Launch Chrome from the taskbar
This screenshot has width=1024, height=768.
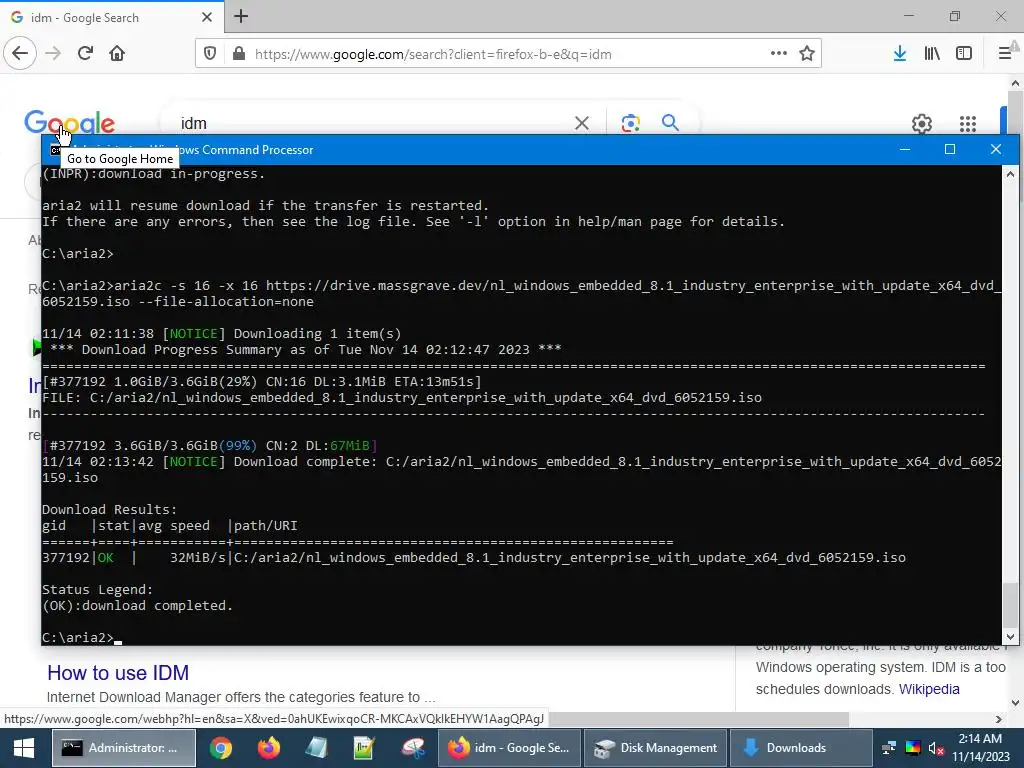[221, 748]
